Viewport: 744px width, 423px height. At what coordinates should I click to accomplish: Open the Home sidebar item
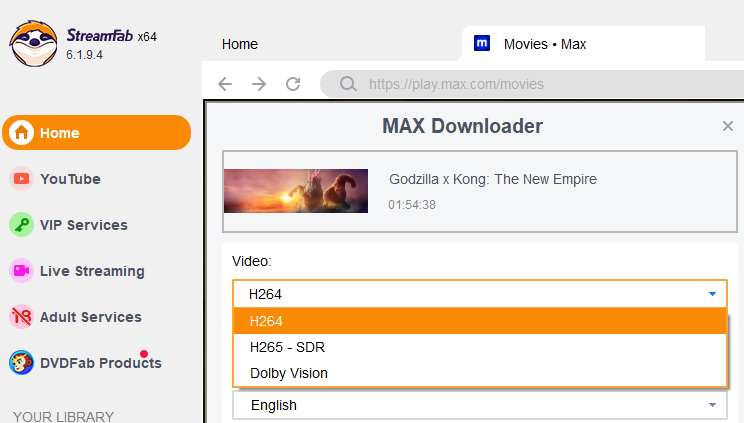[x=97, y=132]
